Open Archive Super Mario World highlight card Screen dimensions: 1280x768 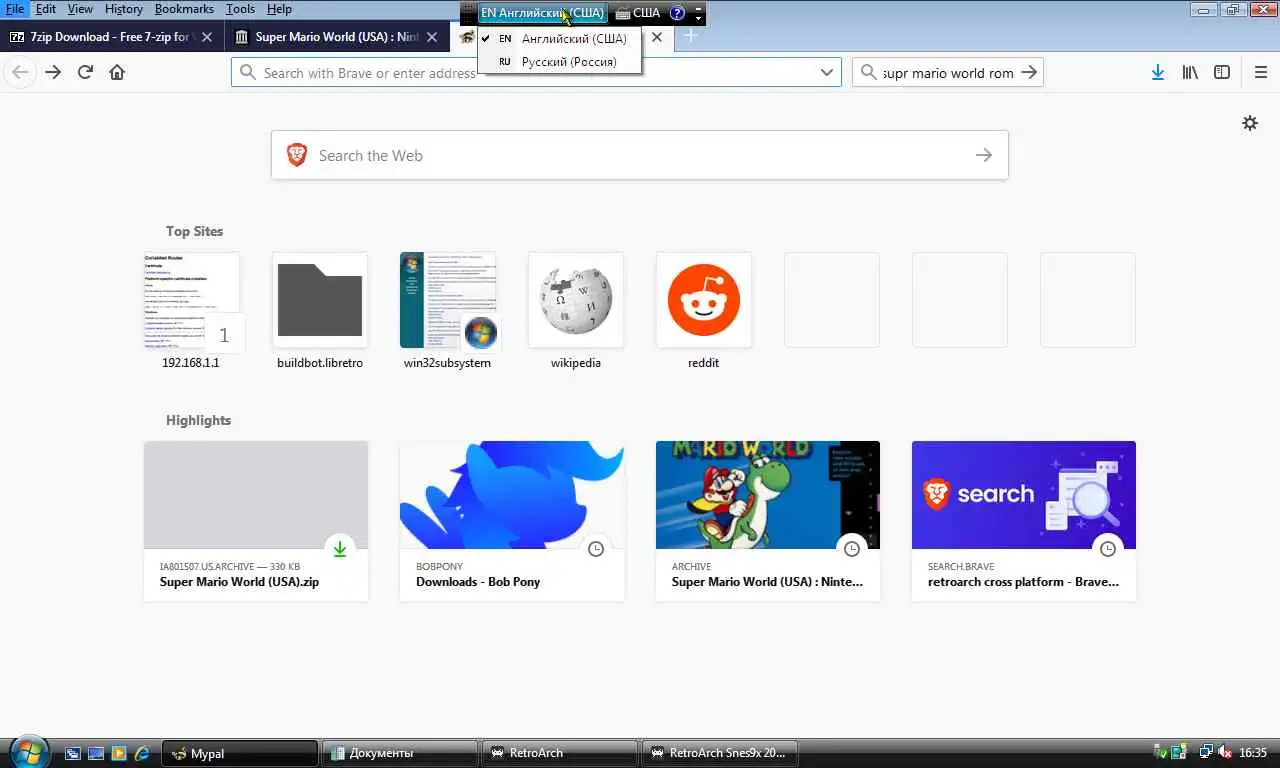768,521
